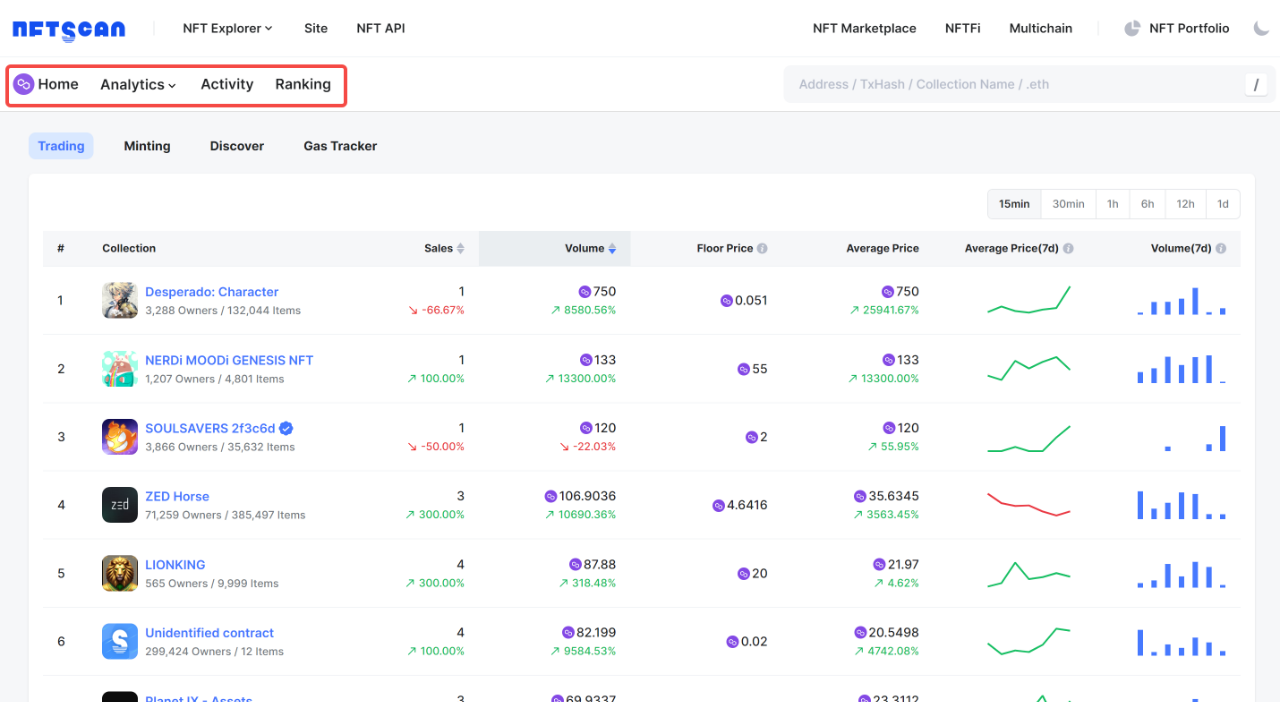Click the Unidentified contract blue icon
Image resolution: width=1280 pixels, height=702 pixels.
tap(120, 641)
